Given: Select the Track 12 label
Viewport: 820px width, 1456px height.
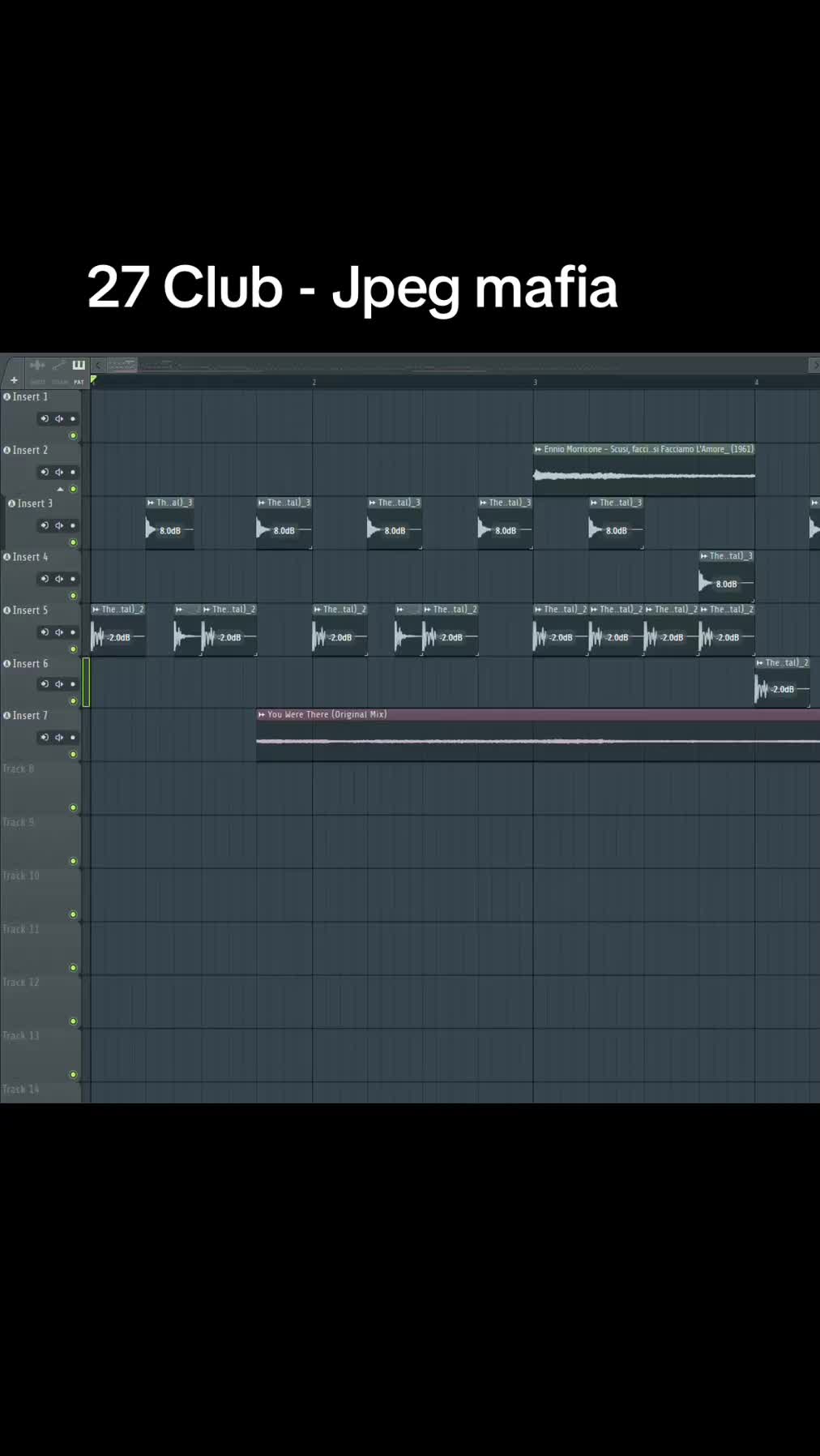Looking at the screenshot, I should point(20,983).
